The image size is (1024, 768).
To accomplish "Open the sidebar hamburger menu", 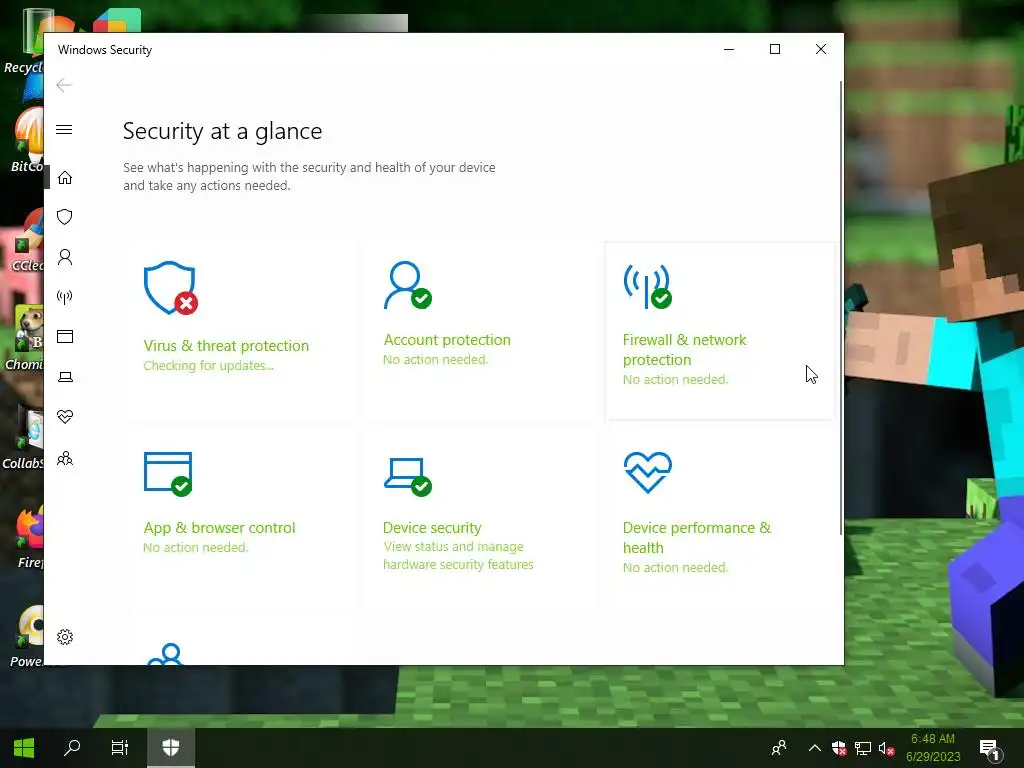I will coord(64,129).
